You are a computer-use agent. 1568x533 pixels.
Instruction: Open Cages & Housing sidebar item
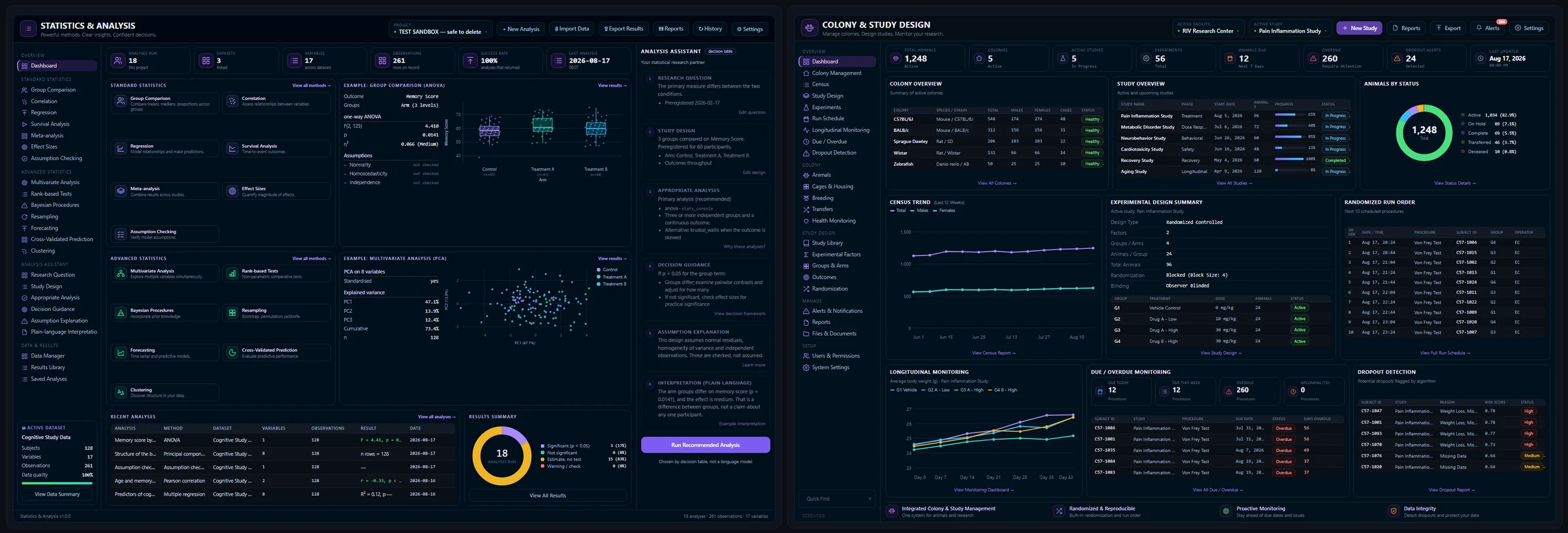[x=832, y=187]
